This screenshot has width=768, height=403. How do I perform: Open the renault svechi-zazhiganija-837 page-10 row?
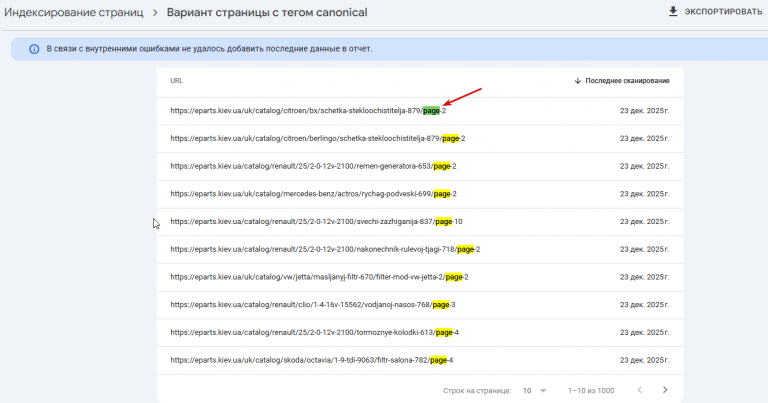point(420,222)
